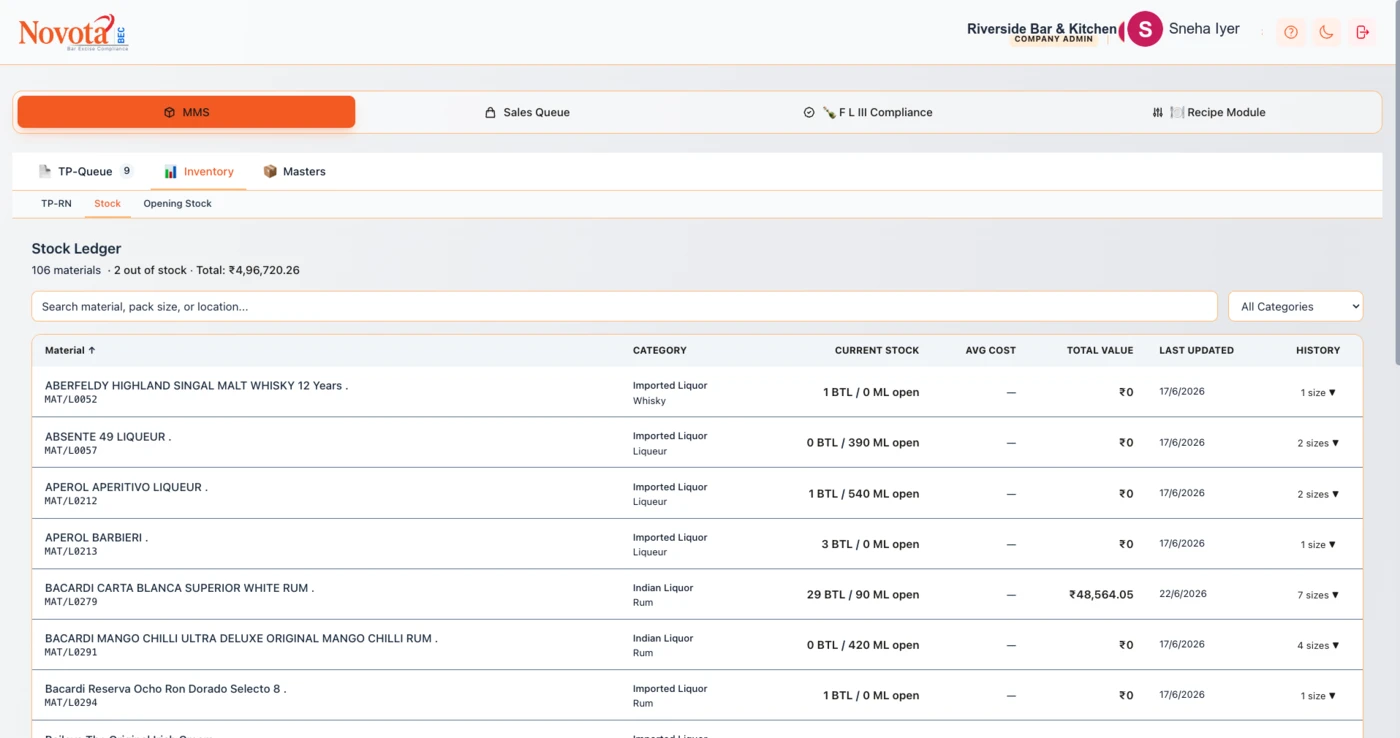Image resolution: width=1400 pixels, height=738 pixels.
Task: Click material code MAT/L0291
Action: click(x=71, y=652)
